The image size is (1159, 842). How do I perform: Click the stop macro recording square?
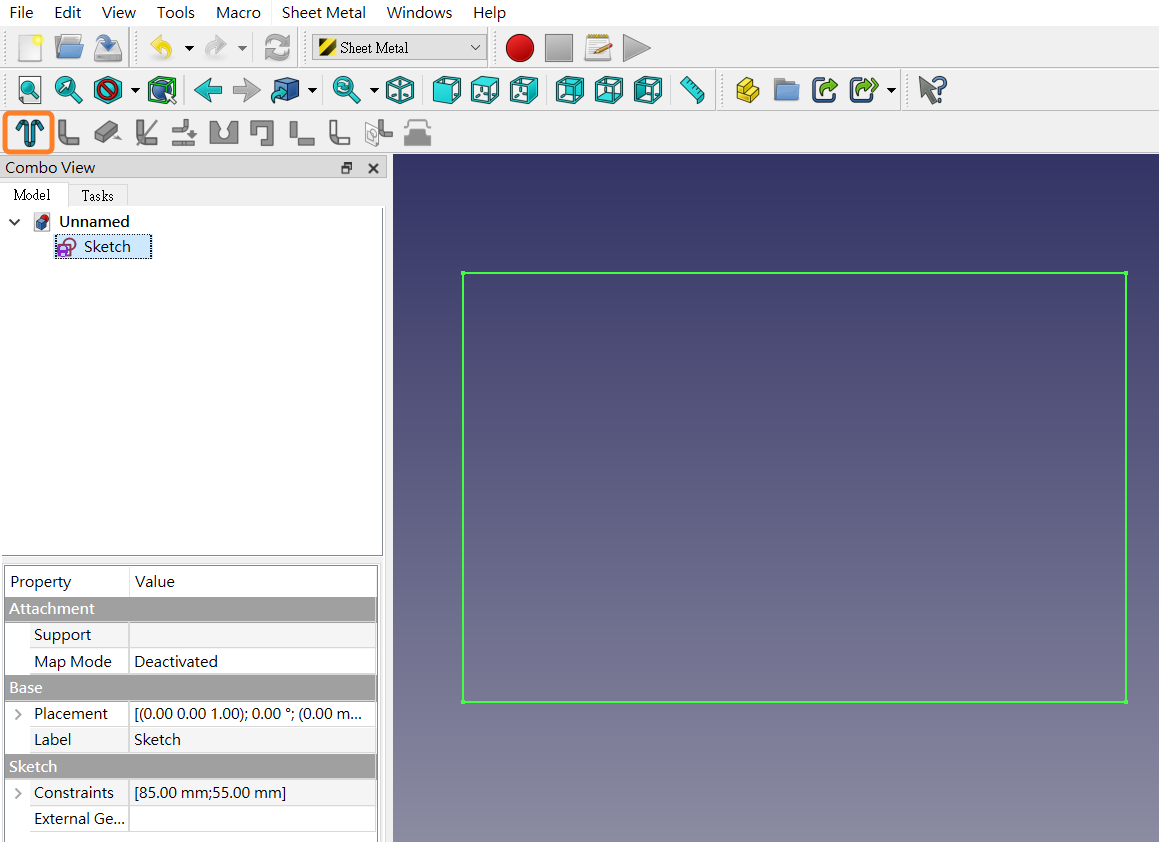(x=559, y=48)
